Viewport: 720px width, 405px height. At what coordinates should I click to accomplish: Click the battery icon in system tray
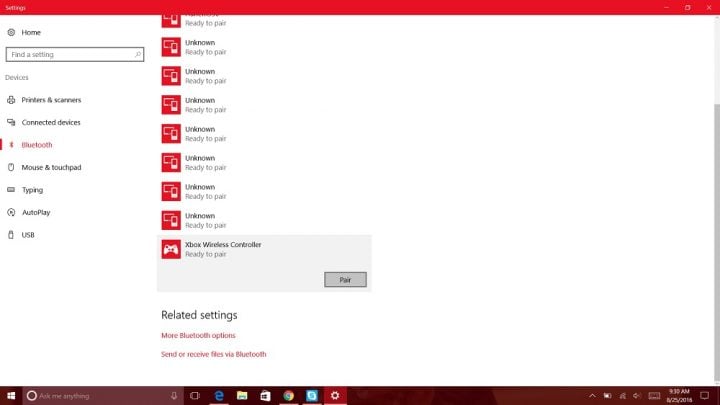tap(608, 396)
